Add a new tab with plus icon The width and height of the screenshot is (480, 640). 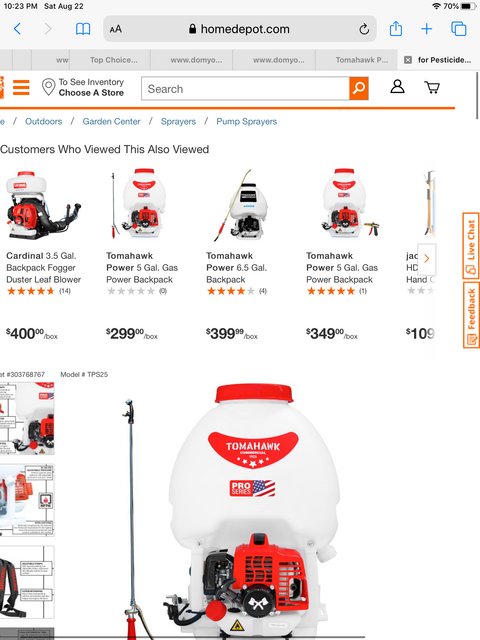pyautogui.click(x=427, y=29)
